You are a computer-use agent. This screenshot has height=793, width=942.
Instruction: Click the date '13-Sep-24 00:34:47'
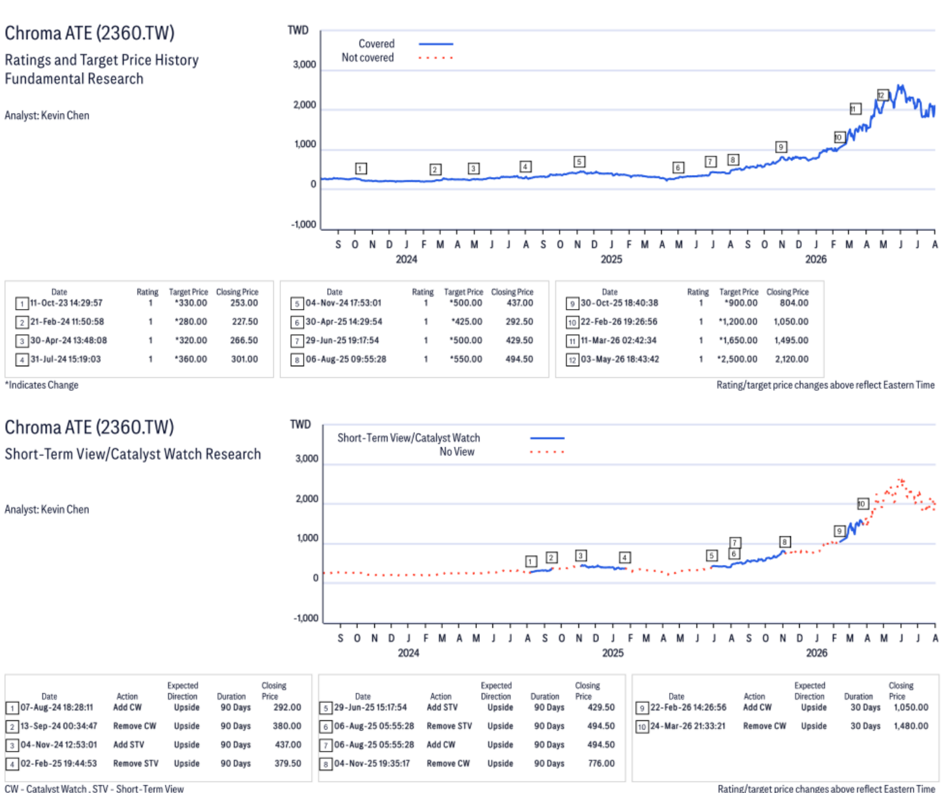[59, 726]
